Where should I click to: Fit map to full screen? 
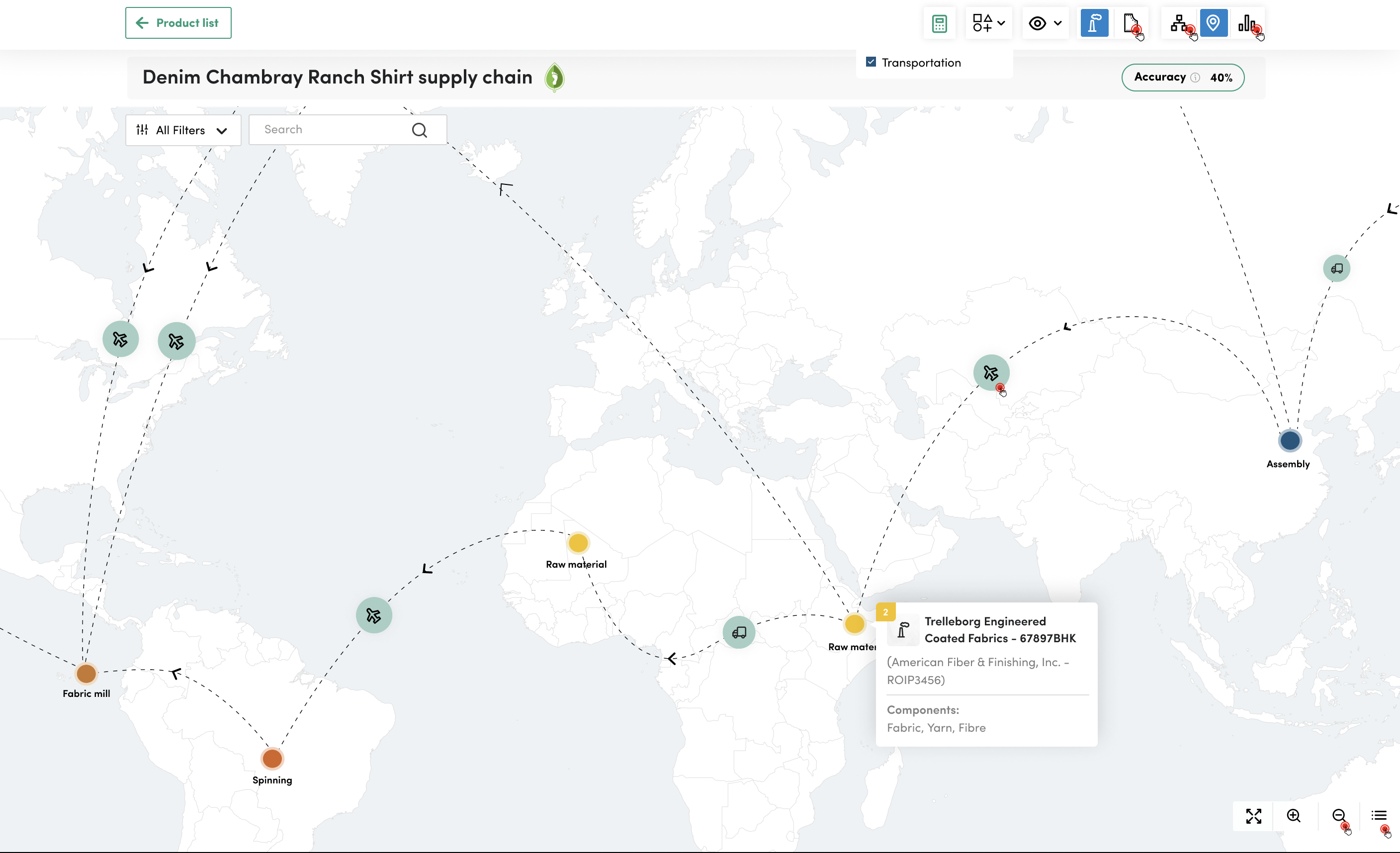[1253, 816]
